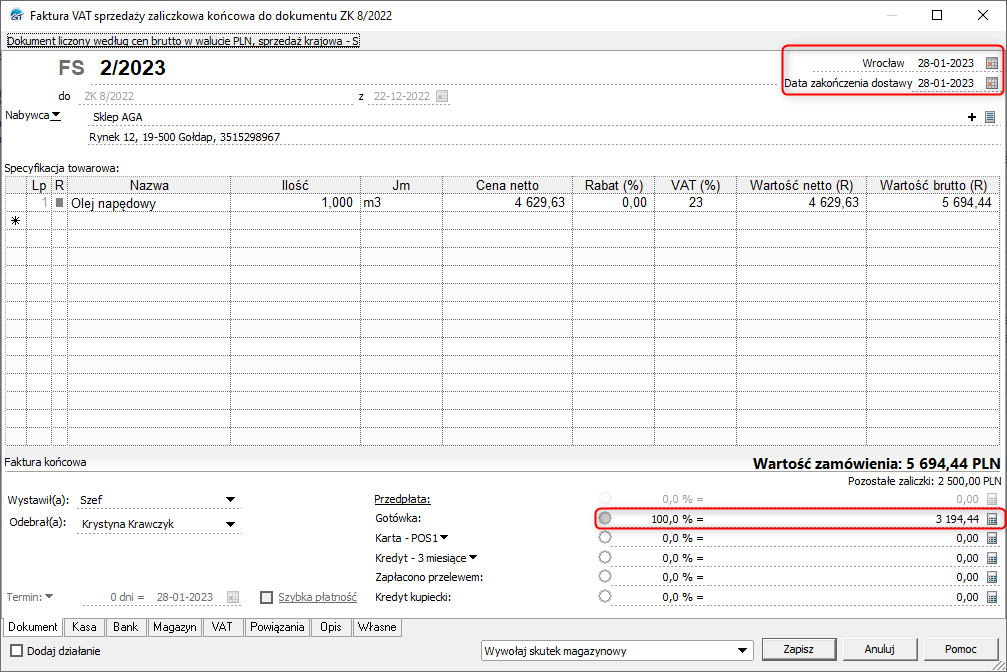Click unit cell m3
Viewport: 1007px width, 672px height.
point(401,203)
